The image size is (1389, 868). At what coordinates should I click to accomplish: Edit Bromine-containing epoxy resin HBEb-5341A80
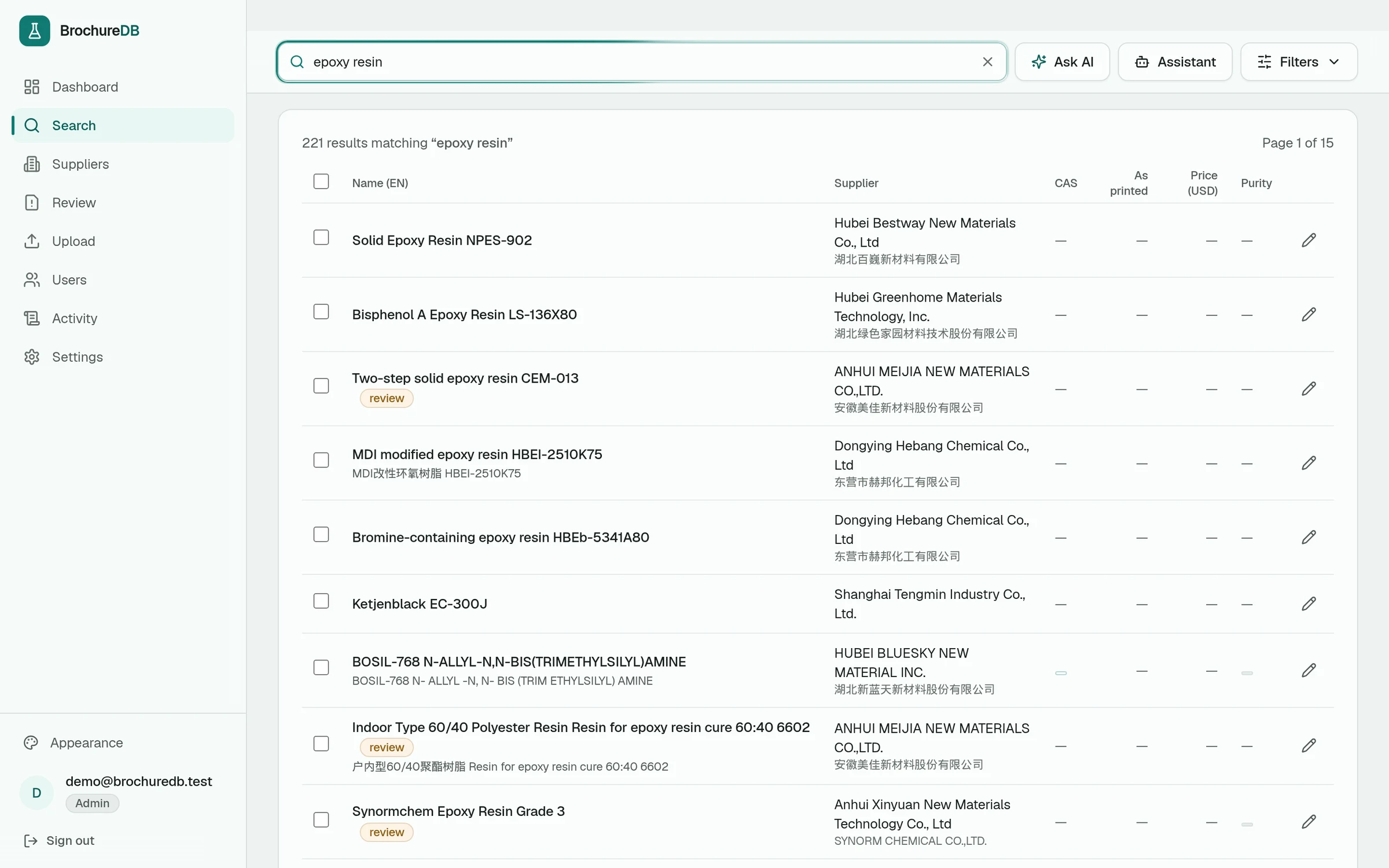pos(1309,538)
